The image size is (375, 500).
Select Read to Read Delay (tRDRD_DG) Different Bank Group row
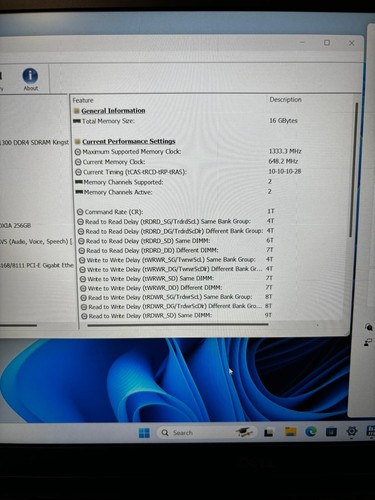point(174,231)
